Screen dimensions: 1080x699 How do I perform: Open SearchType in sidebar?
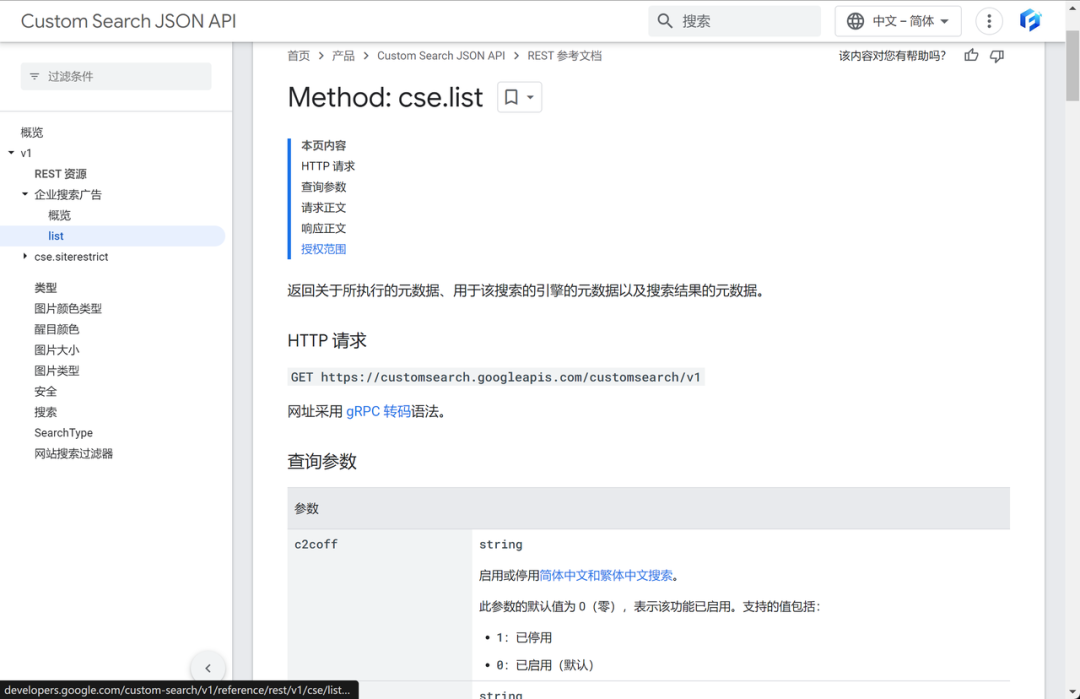[63, 432]
